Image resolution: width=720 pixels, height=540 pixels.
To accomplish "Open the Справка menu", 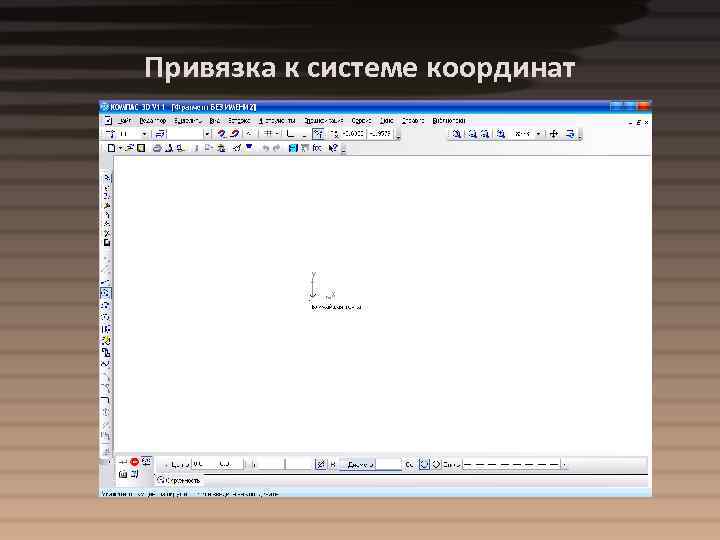I will pyautogui.click(x=413, y=121).
